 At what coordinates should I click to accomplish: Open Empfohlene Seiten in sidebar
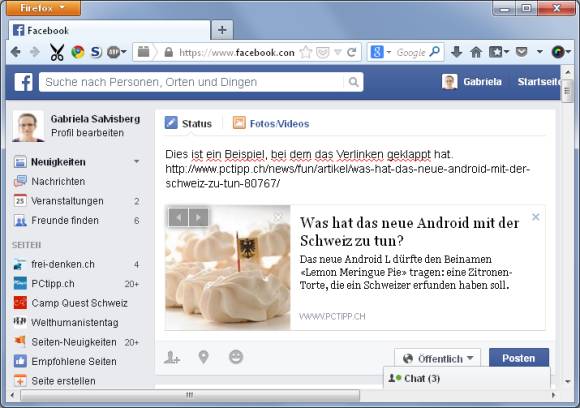(x=74, y=361)
